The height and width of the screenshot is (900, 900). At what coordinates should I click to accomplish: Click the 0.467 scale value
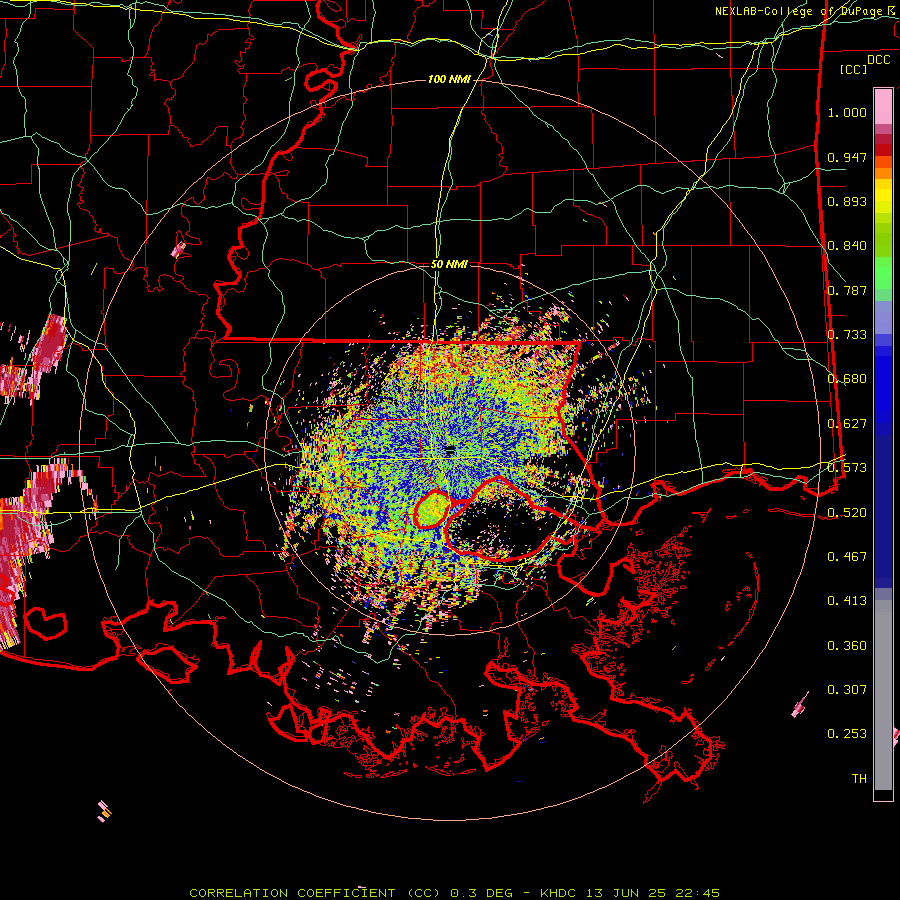847,557
